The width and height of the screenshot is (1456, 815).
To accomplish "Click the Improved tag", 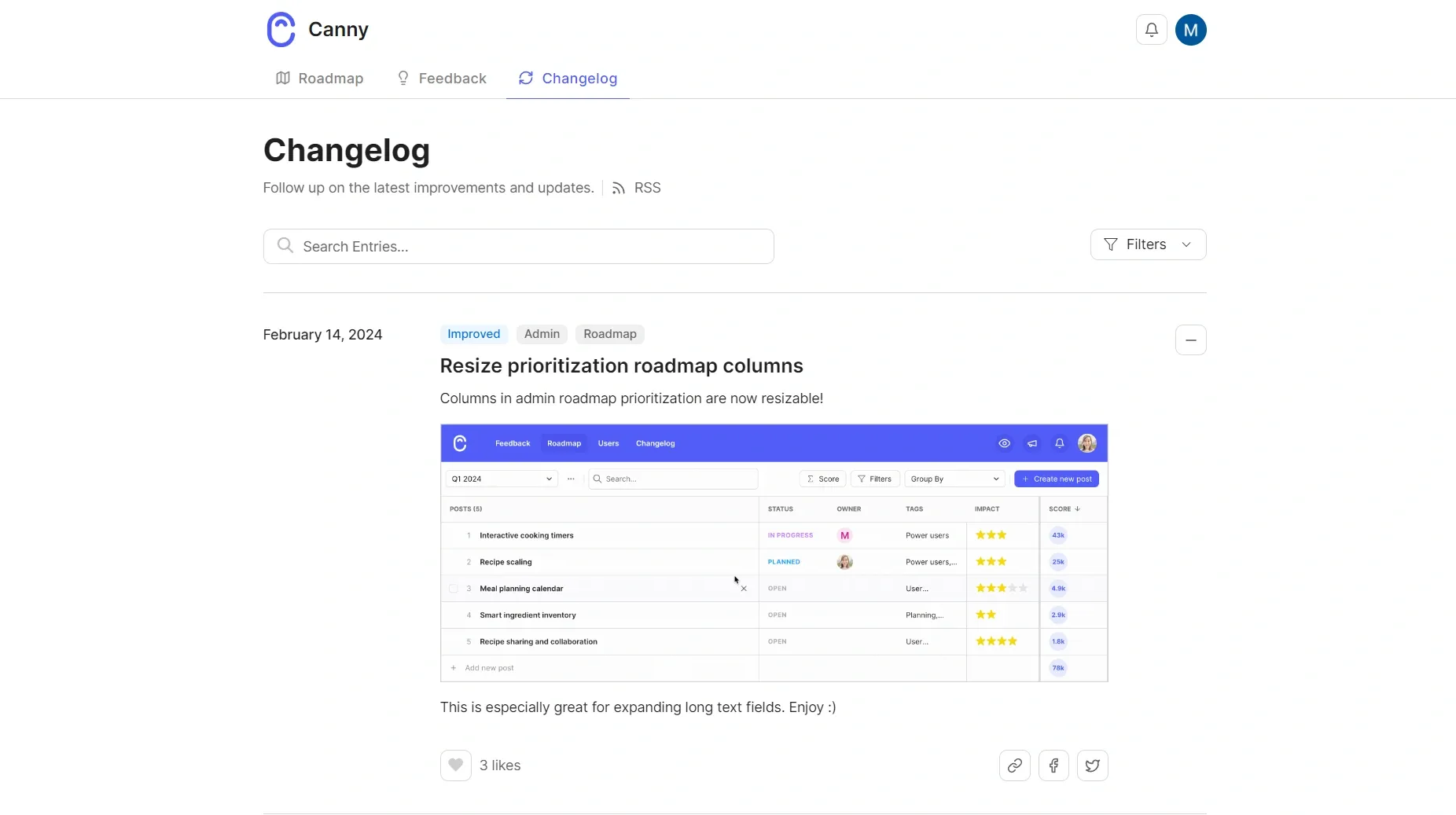I will coord(473,334).
